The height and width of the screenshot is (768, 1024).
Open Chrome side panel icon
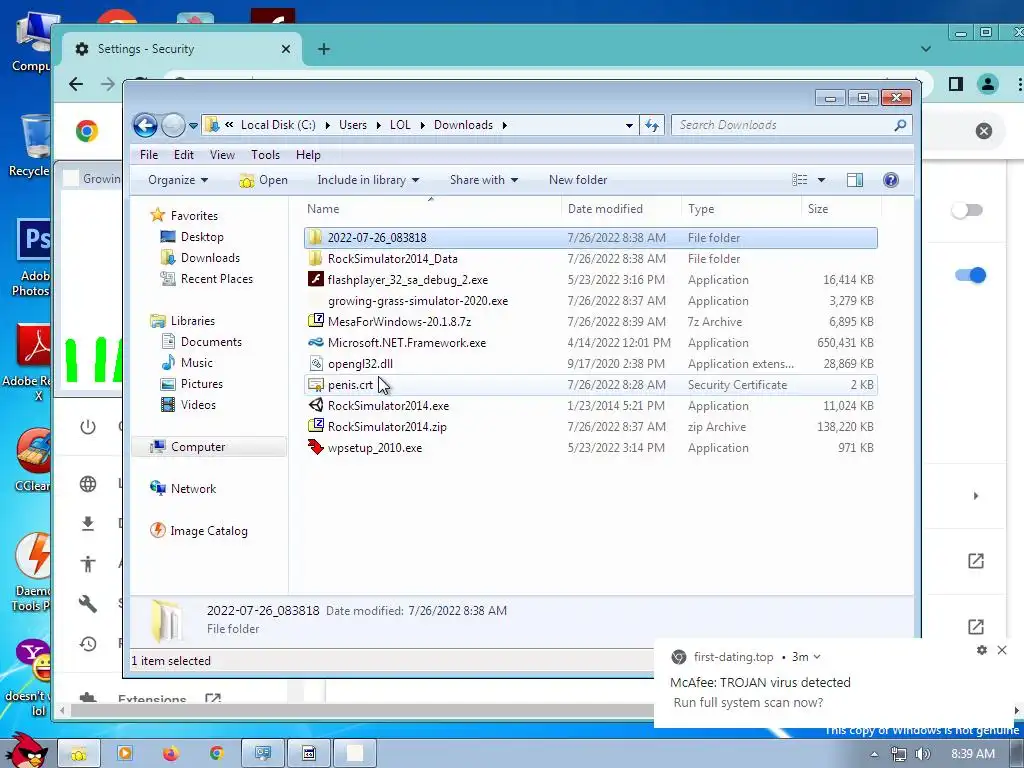pyautogui.click(x=956, y=84)
